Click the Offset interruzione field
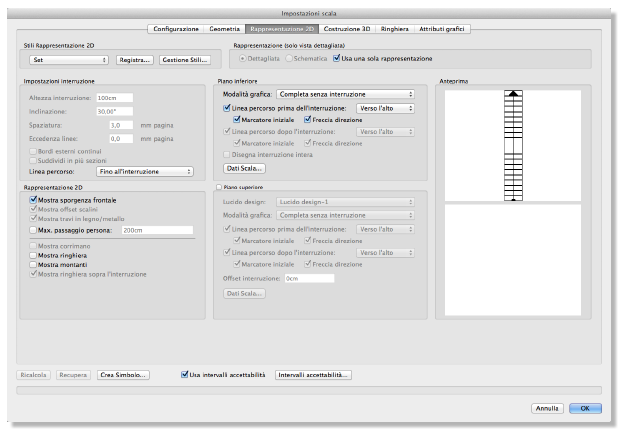Screen dimensions: 624x436 pos(309,278)
